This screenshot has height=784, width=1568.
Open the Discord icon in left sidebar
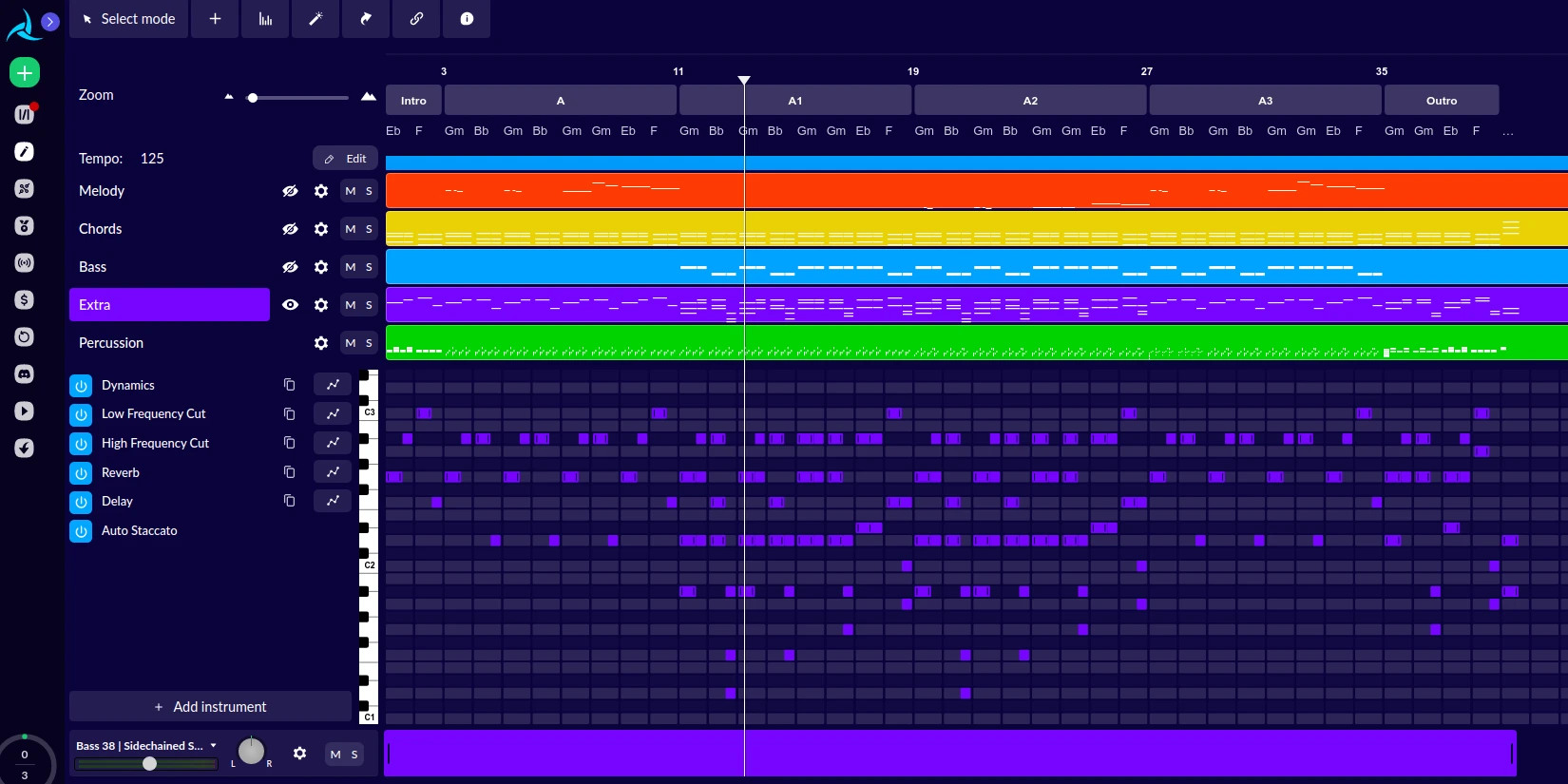pos(25,373)
